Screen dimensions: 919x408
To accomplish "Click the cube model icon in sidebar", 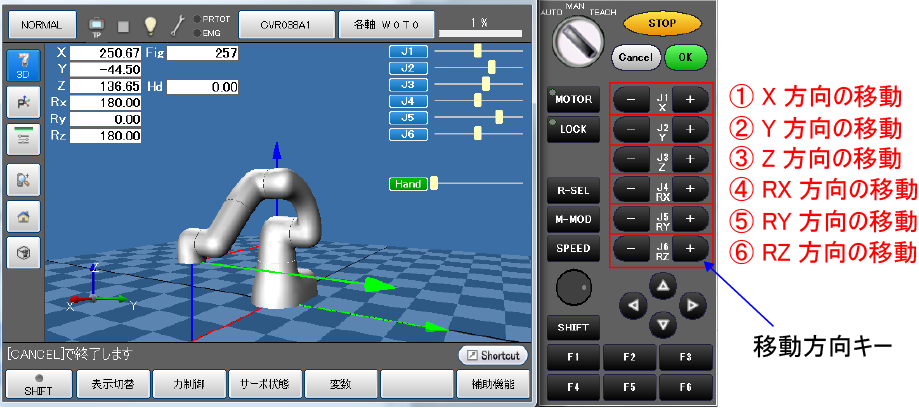I will pos(23,253).
